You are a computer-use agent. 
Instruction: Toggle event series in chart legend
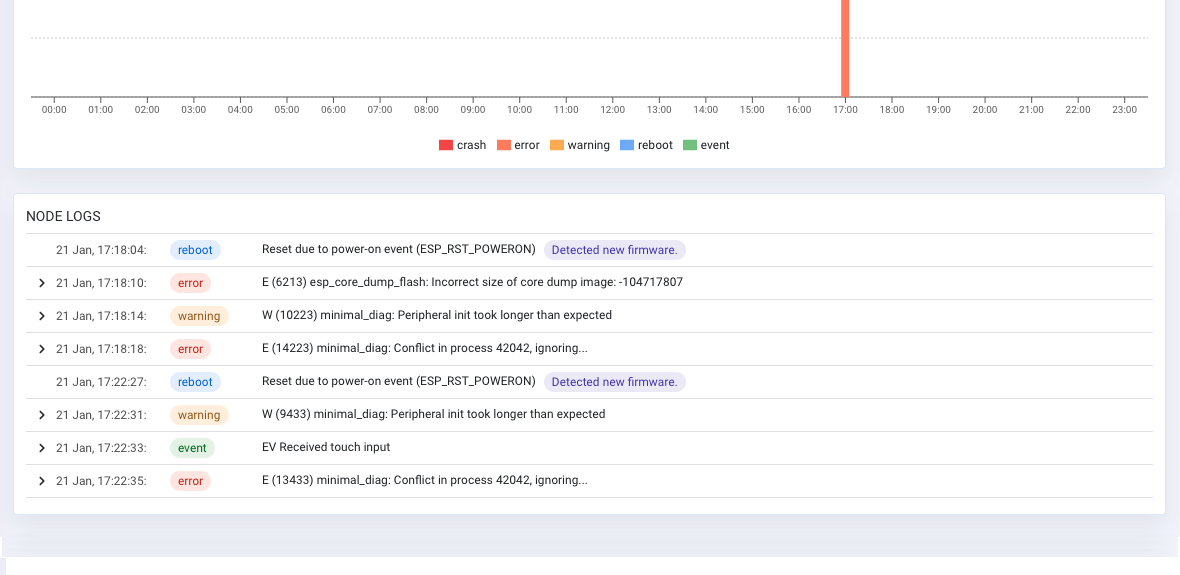(x=706, y=145)
